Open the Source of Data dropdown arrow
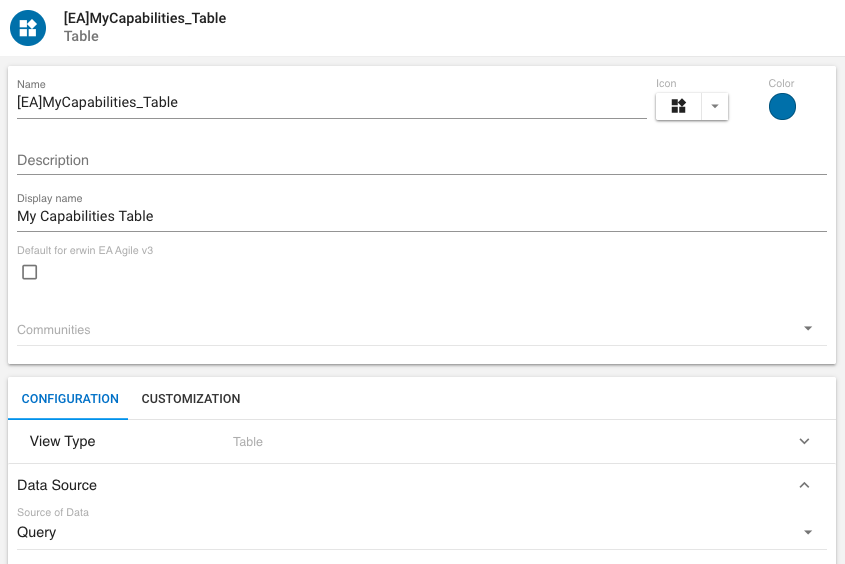 (808, 532)
